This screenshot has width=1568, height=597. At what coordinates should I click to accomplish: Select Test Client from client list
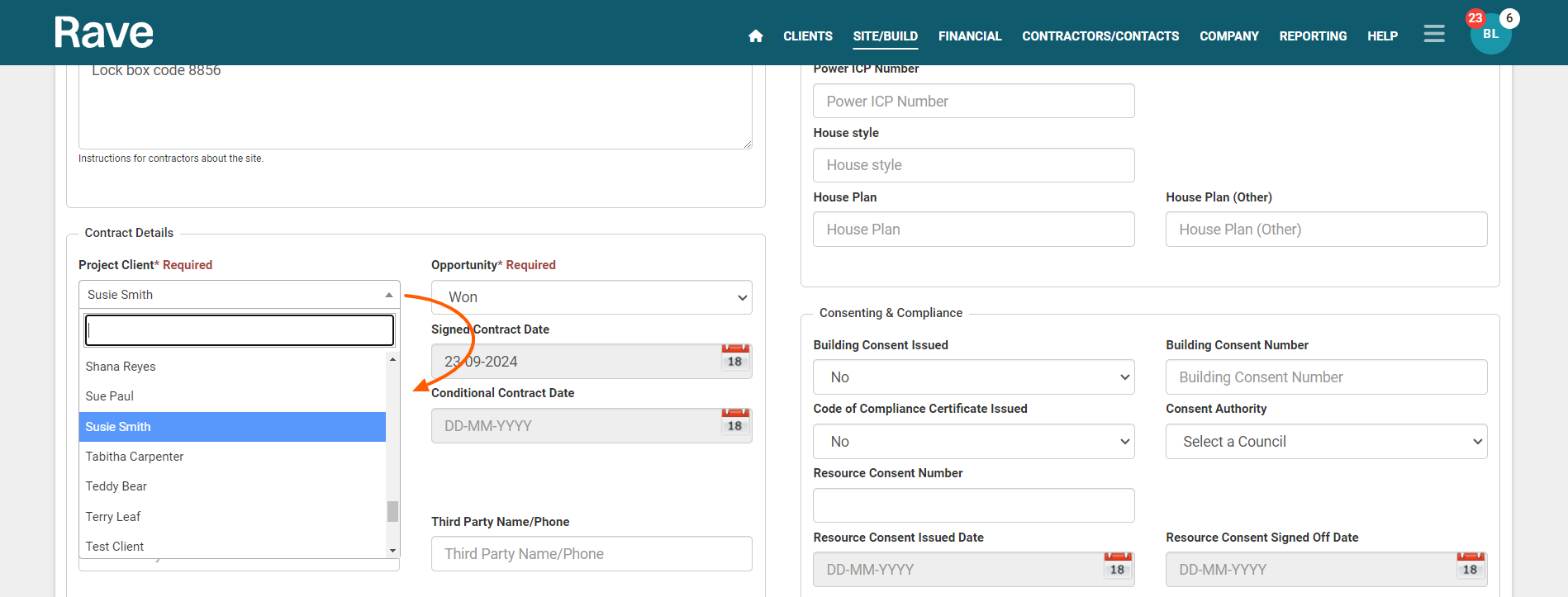coord(233,546)
